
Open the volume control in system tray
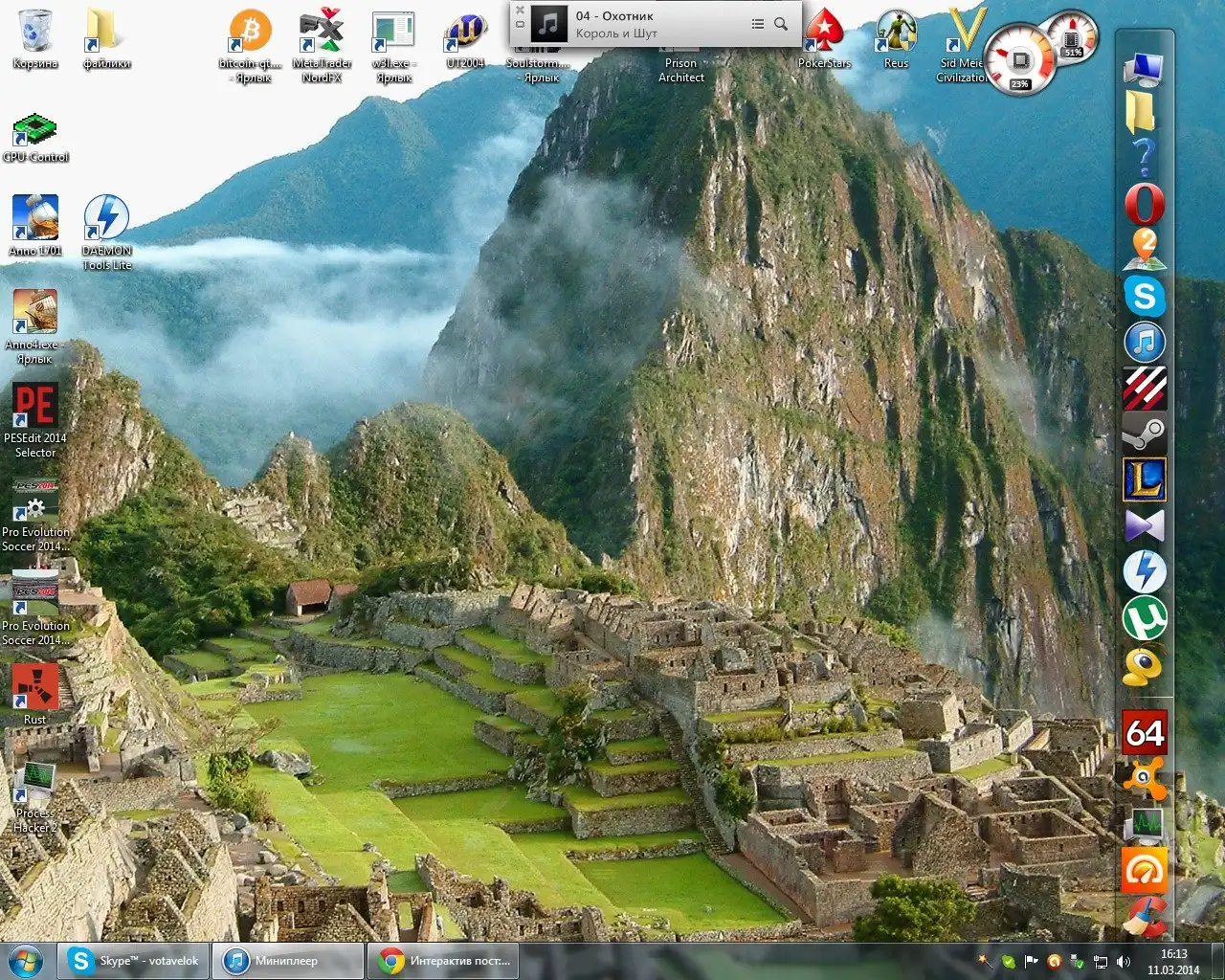click(1124, 962)
